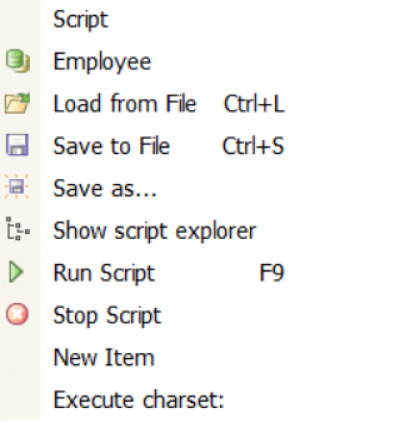
Task: Click the green database icon beside Employee
Action: coord(18,61)
